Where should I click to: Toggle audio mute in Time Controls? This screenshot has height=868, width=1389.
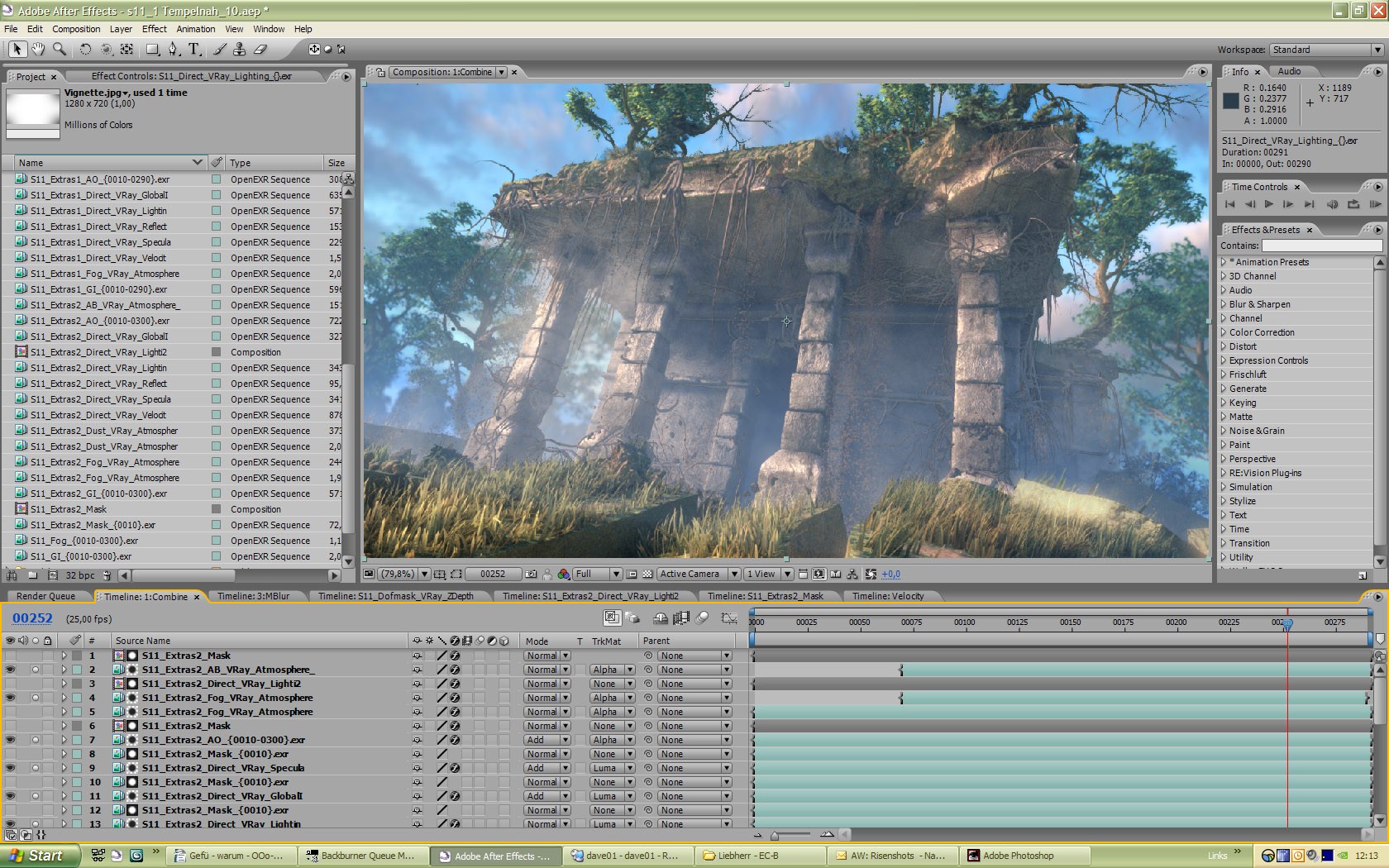(x=1332, y=203)
